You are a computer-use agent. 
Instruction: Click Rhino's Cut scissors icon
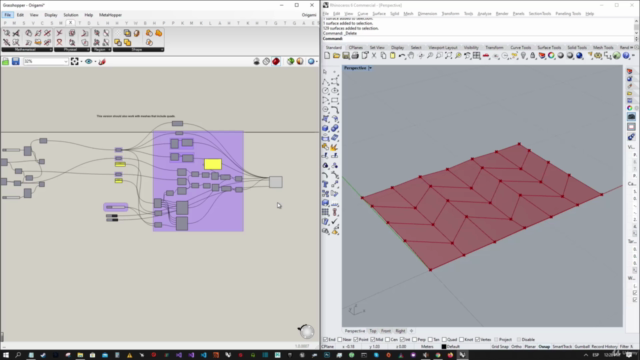(374, 56)
